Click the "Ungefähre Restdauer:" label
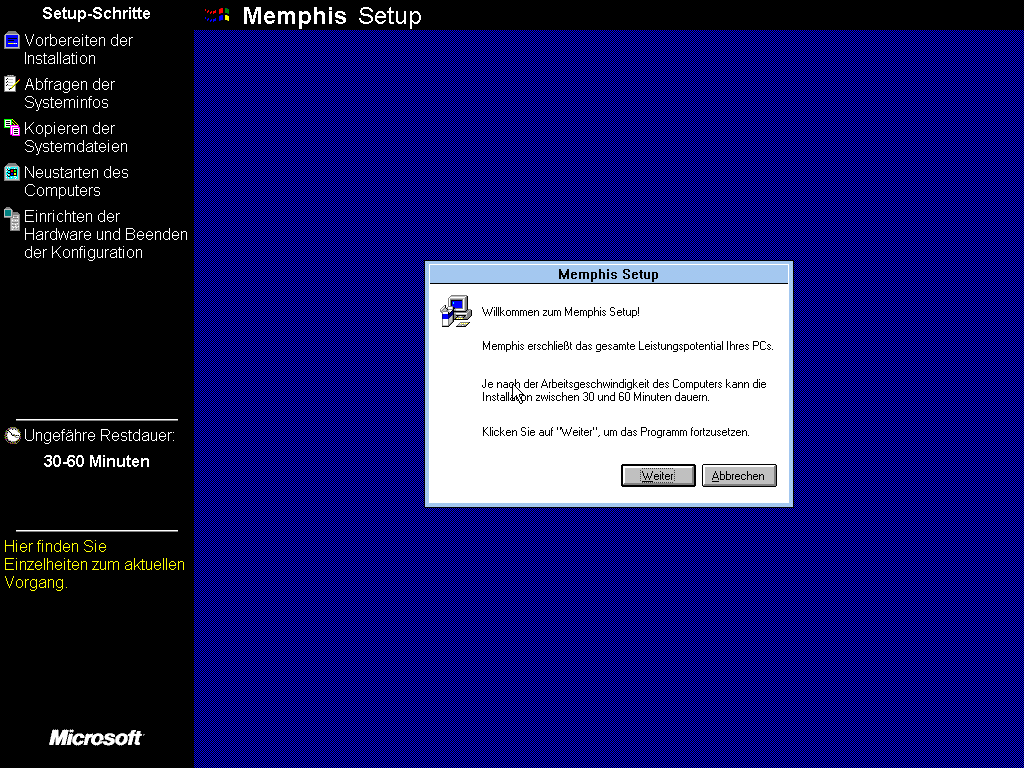This screenshot has width=1024, height=768. [99, 436]
